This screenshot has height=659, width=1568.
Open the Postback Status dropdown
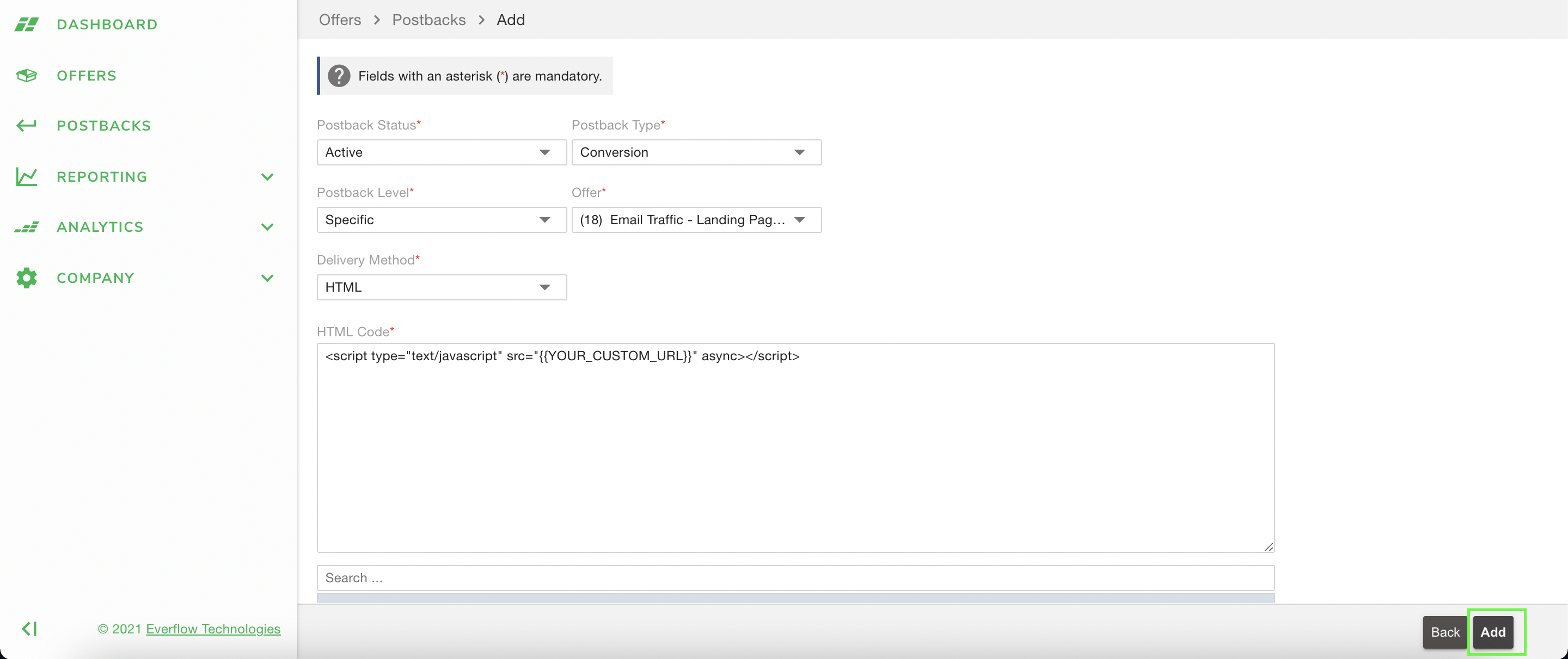[442, 152]
